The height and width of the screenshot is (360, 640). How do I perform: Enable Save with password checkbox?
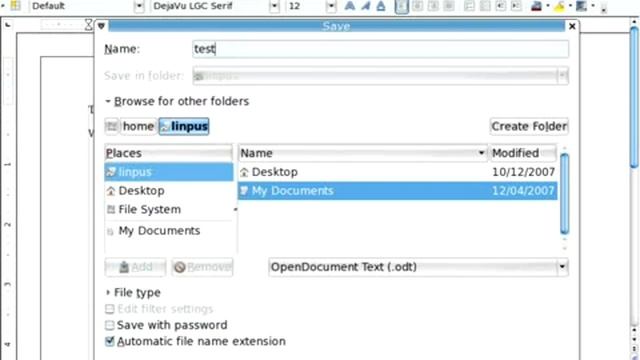click(x=109, y=325)
